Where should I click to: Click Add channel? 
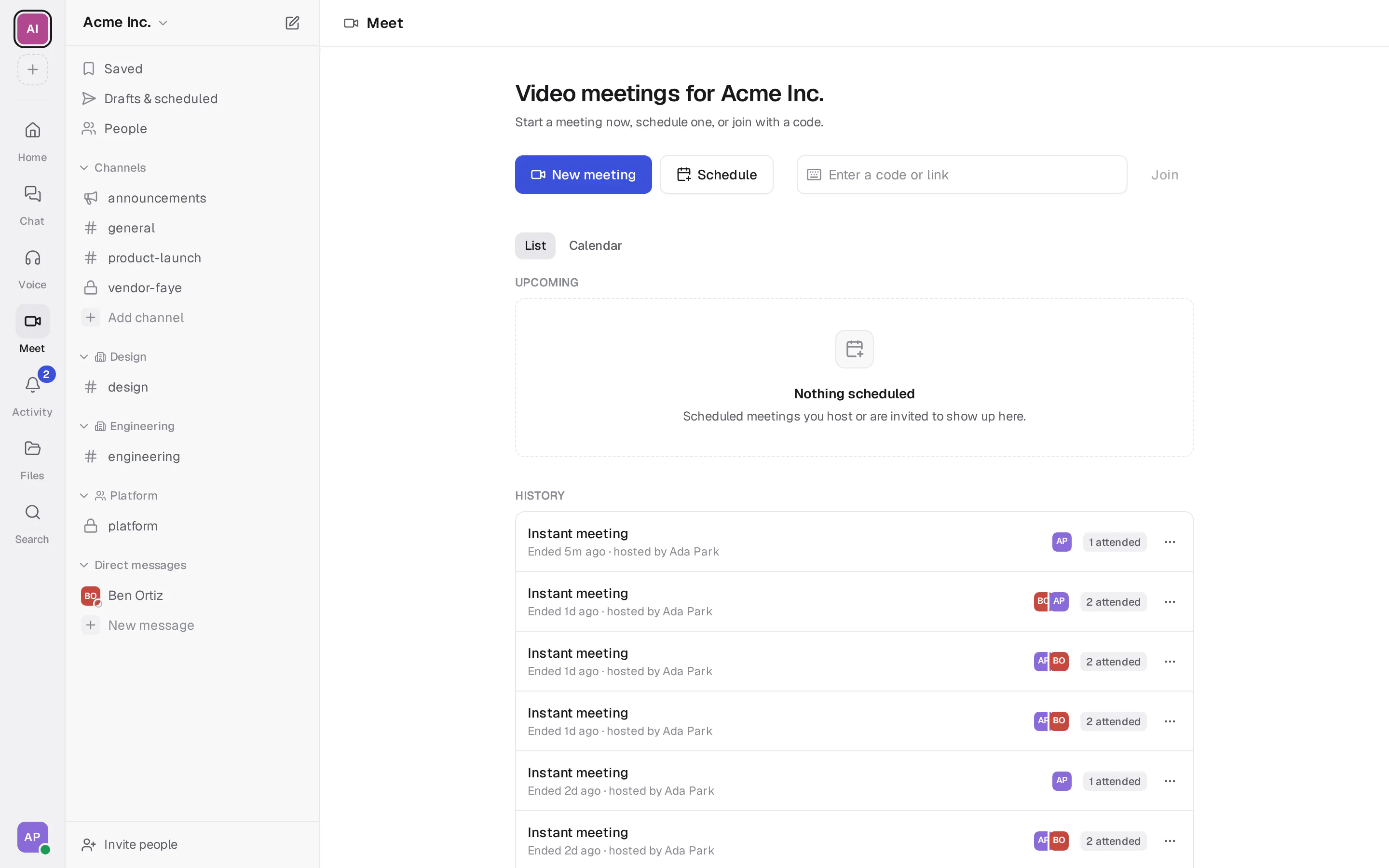pyautogui.click(x=192, y=317)
